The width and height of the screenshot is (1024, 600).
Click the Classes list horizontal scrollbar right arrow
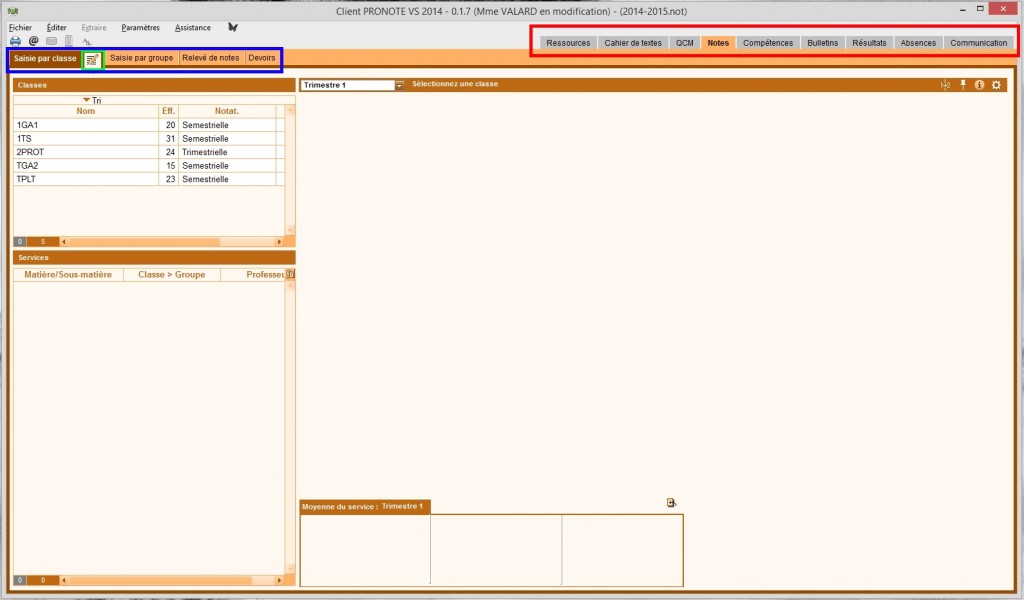click(x=279, y=241)
